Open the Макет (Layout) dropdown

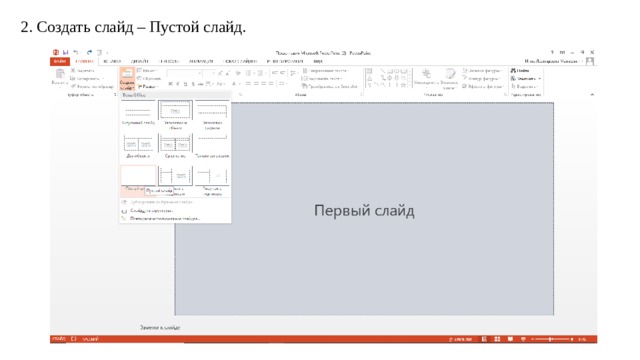[x=147, y=71]
